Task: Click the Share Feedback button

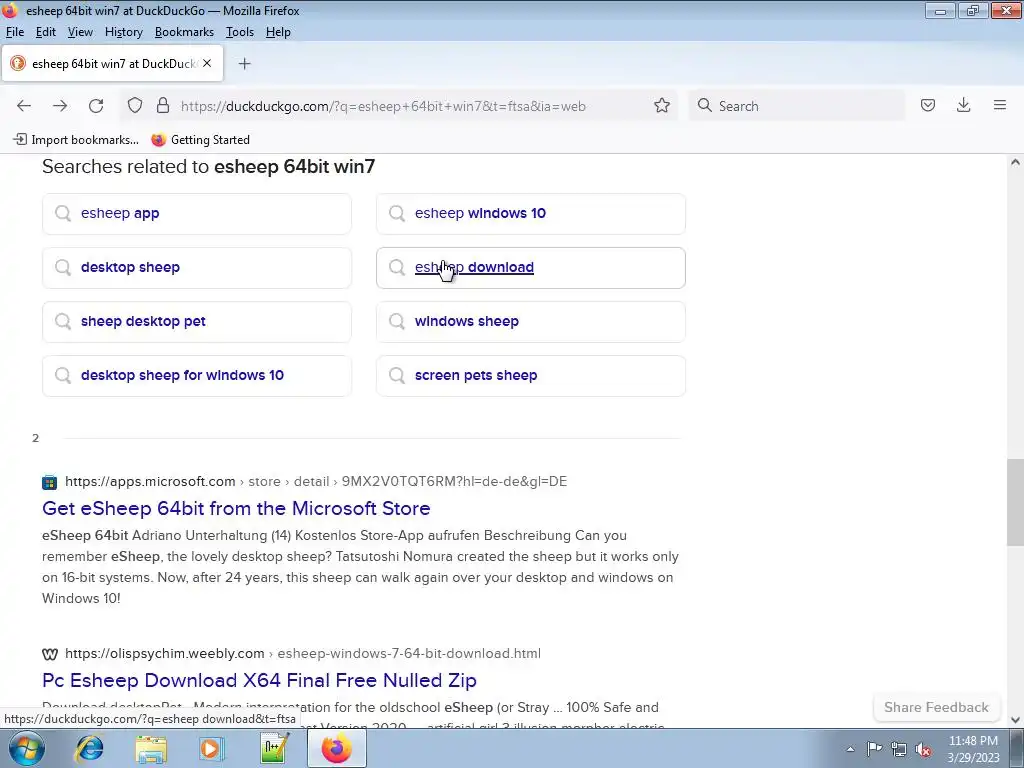Action: 936,707
